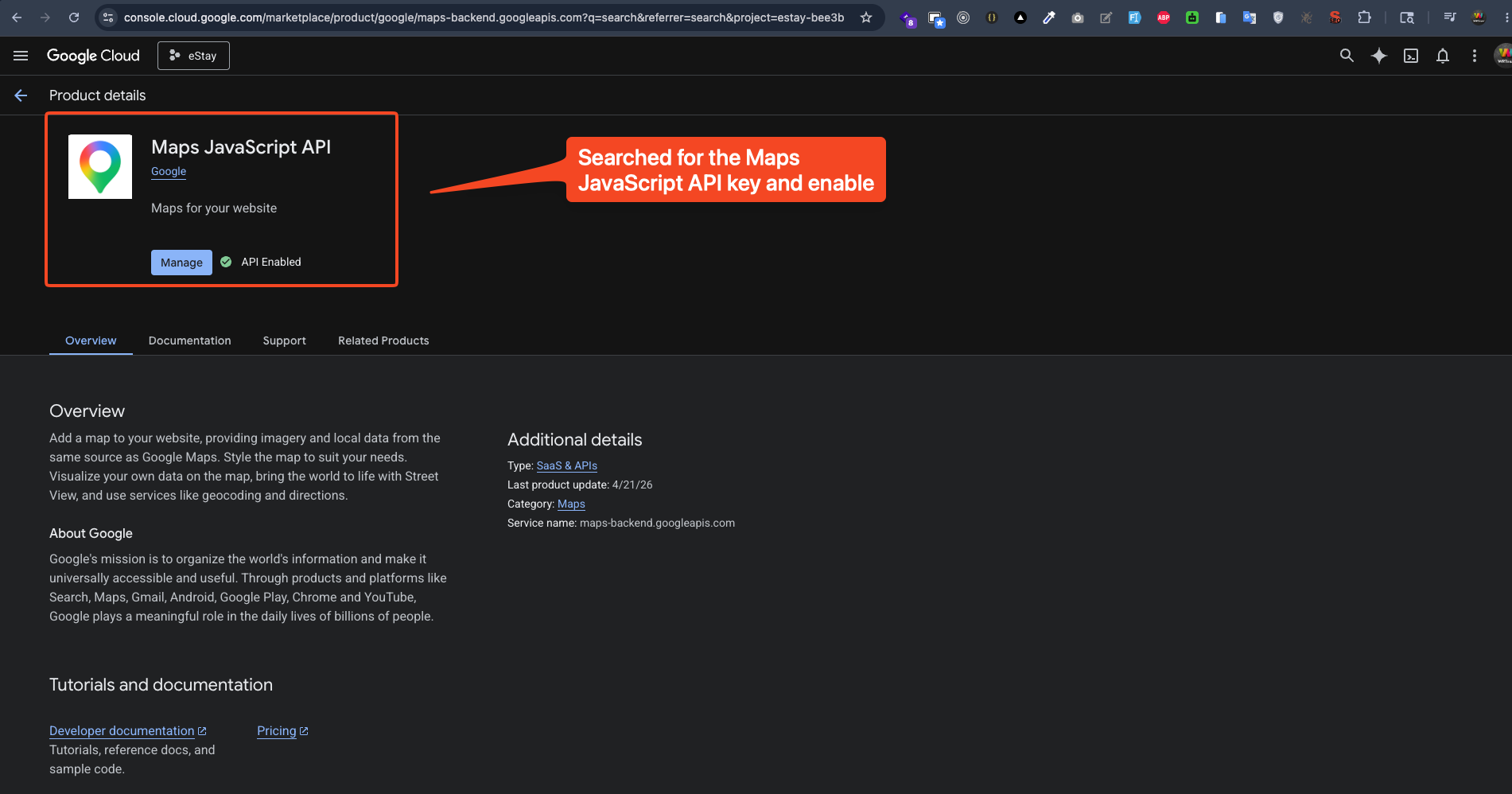Open the Google Translate extension
Screen dimensions: 1512x794
1250,18
